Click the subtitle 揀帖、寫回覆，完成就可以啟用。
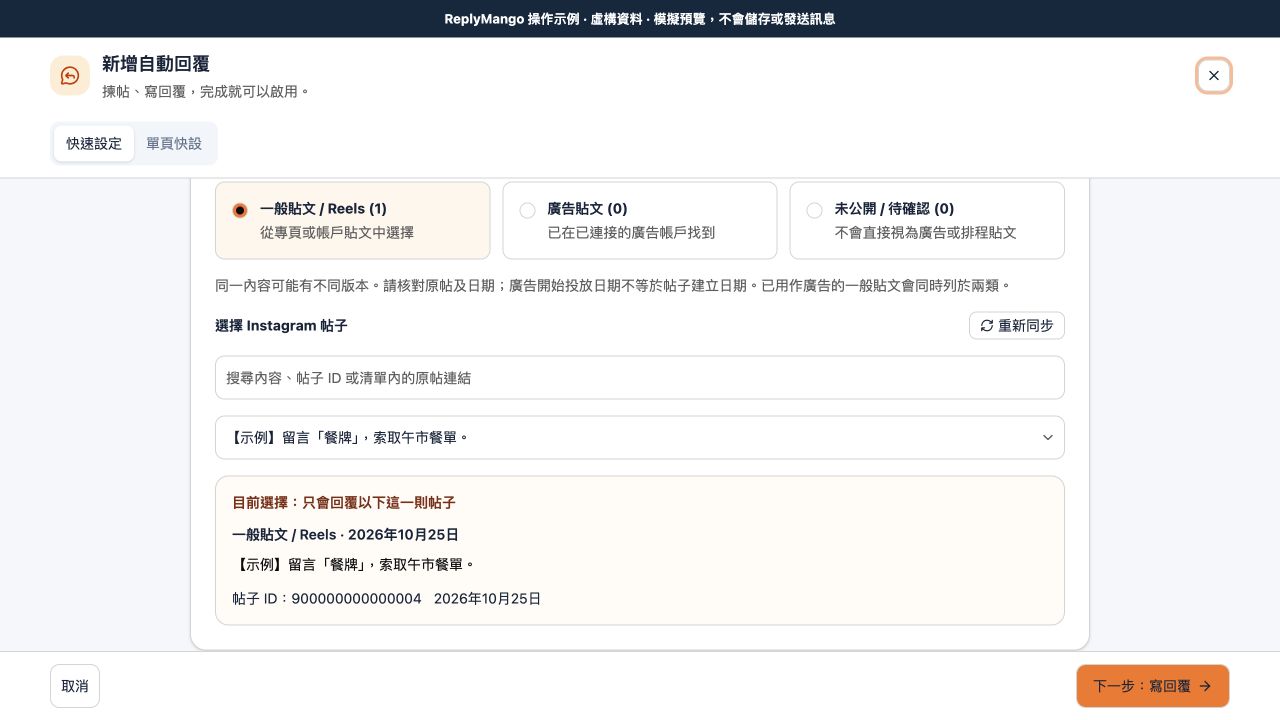Image resolution: width=1280 pixels, height=720 pixels. (x=206, y=92)
